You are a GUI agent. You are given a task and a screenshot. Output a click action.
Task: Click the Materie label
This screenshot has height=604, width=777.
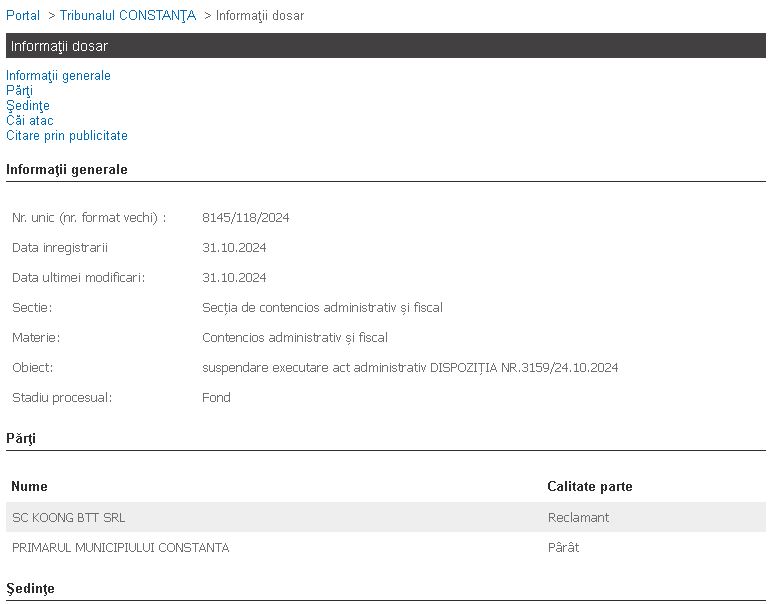[36, 337]
